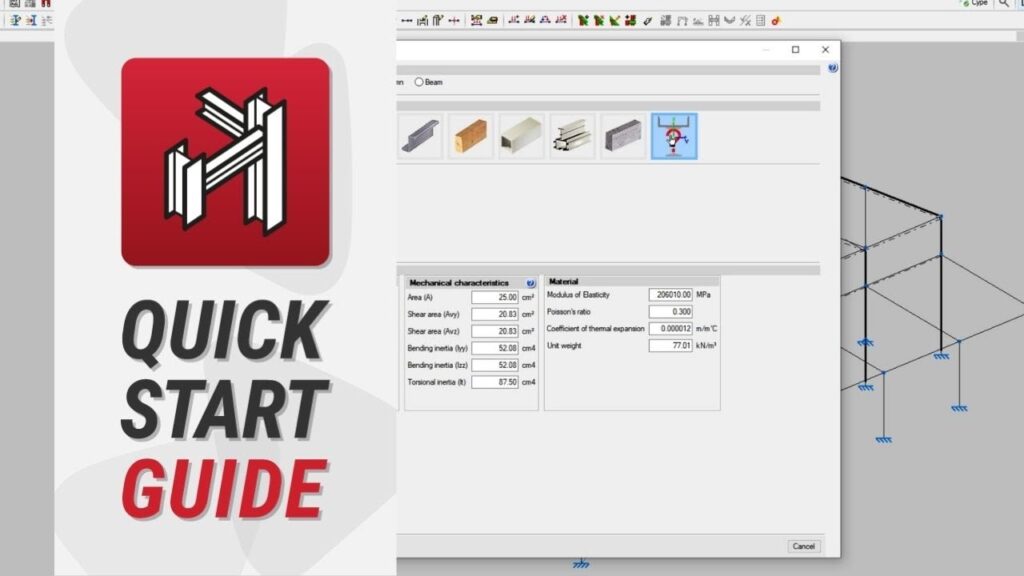Choose the concrete block section icon

point(624,136)
